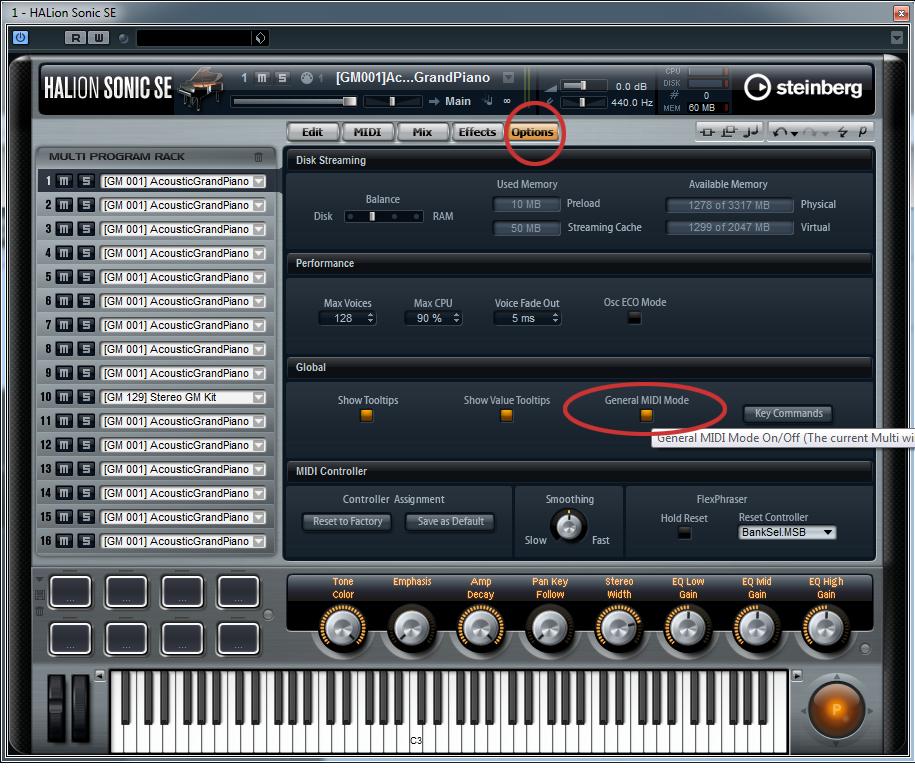Click the first global insert toolbar icon
This screenshot has height=768, width=915.
[707, 132]
